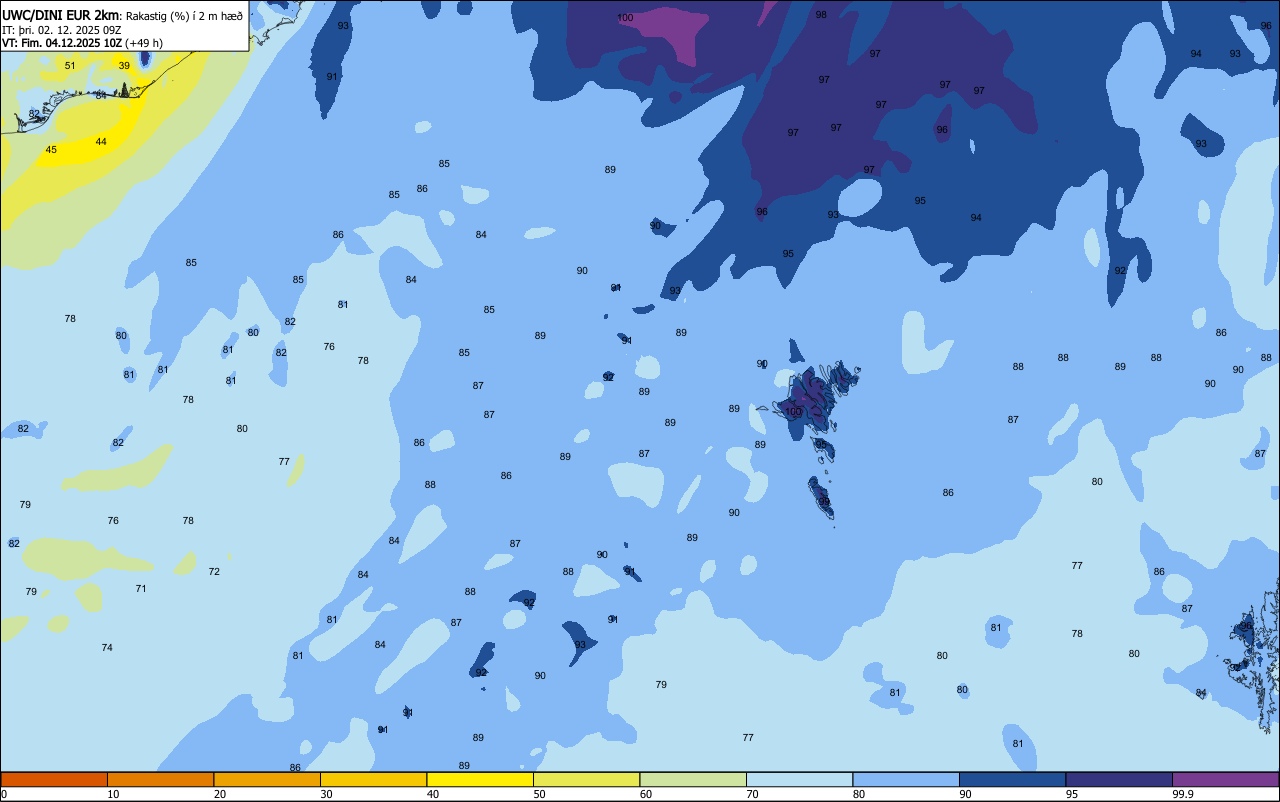Click the '100' value in top purple area

click(625, 18)
